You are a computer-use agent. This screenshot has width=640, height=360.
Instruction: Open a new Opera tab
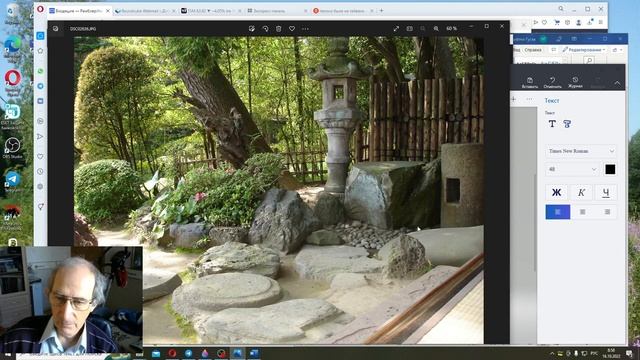[x=382, y=11]
